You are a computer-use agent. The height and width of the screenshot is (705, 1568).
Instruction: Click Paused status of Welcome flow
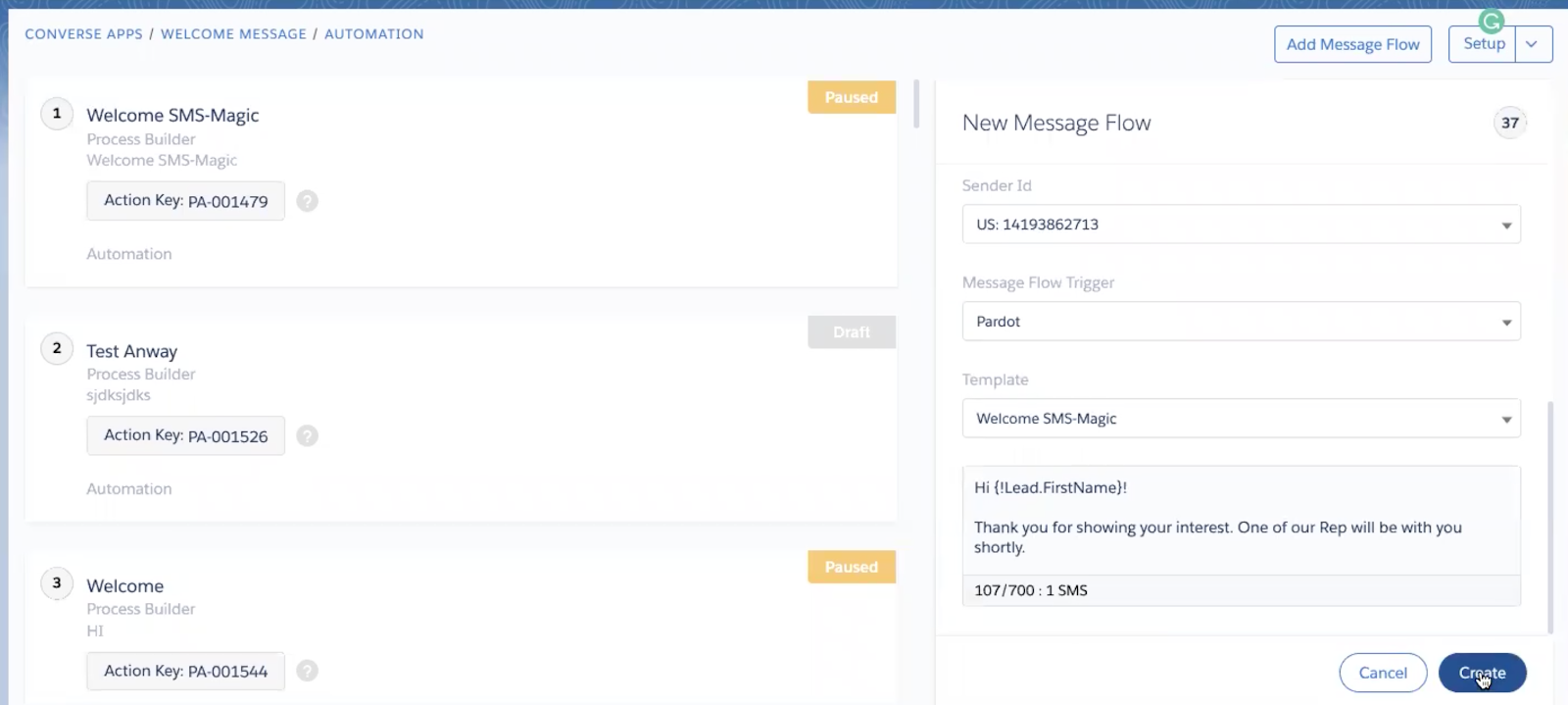[851, 567]
